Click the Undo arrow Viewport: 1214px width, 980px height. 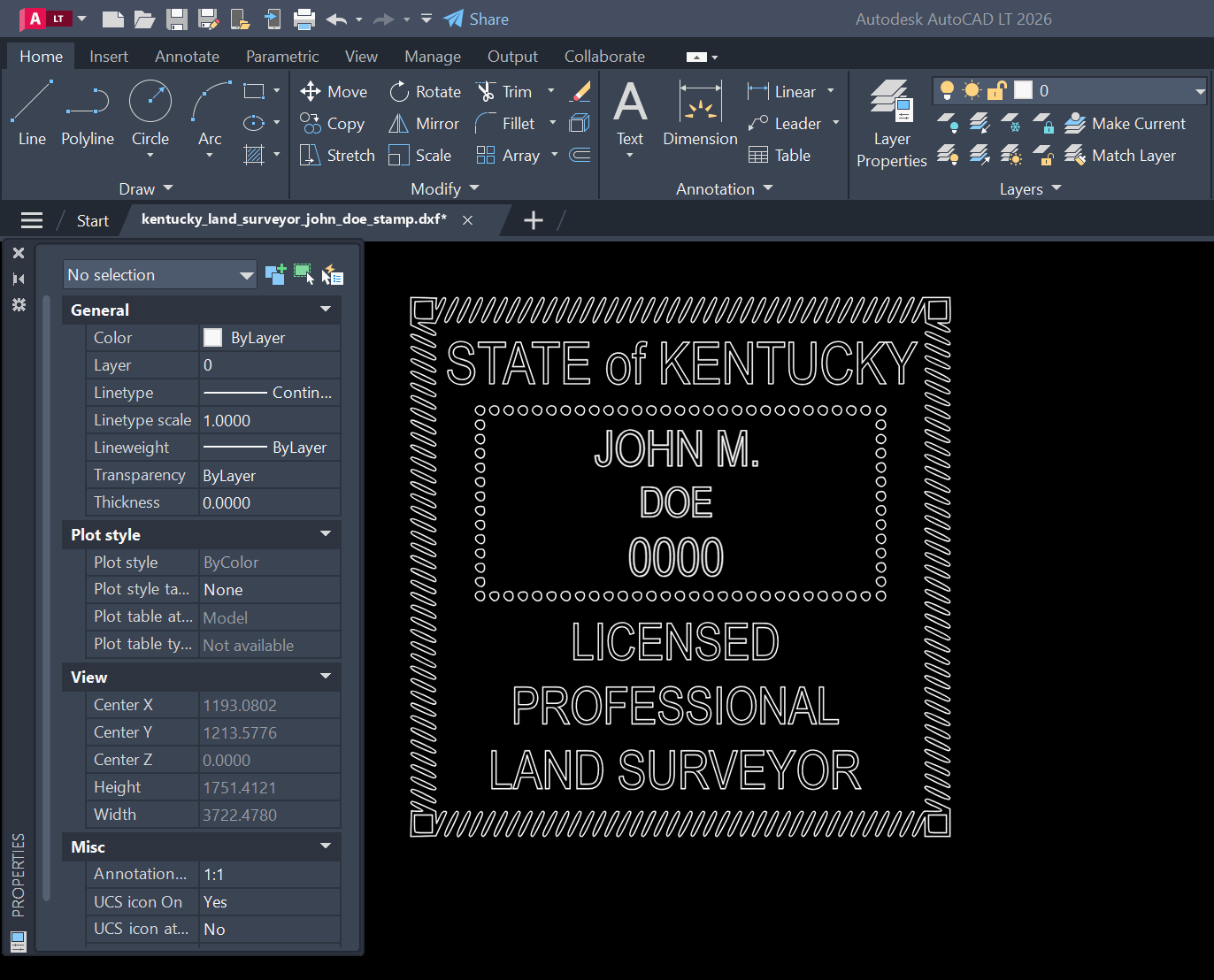pos(335,19)
